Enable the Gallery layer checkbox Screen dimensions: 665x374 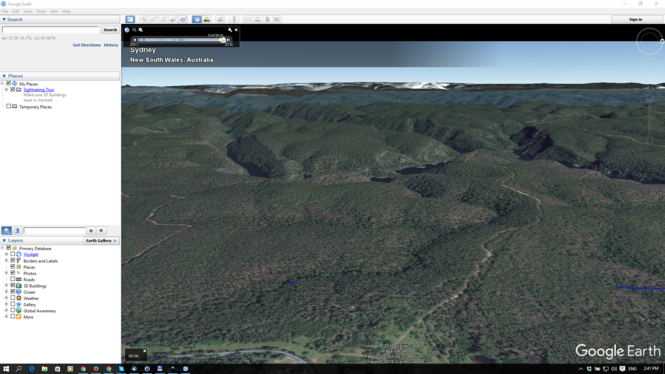point(13,304)
